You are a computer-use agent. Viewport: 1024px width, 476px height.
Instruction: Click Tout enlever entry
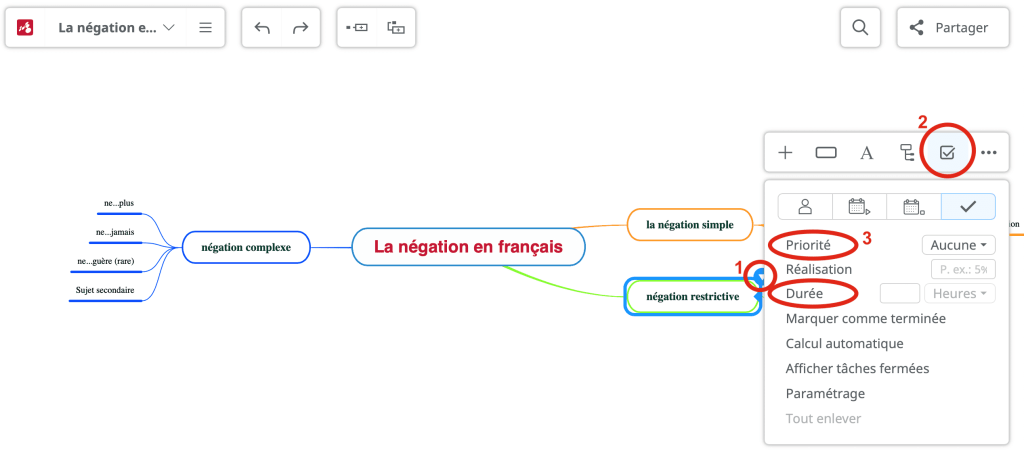point(824,419)
